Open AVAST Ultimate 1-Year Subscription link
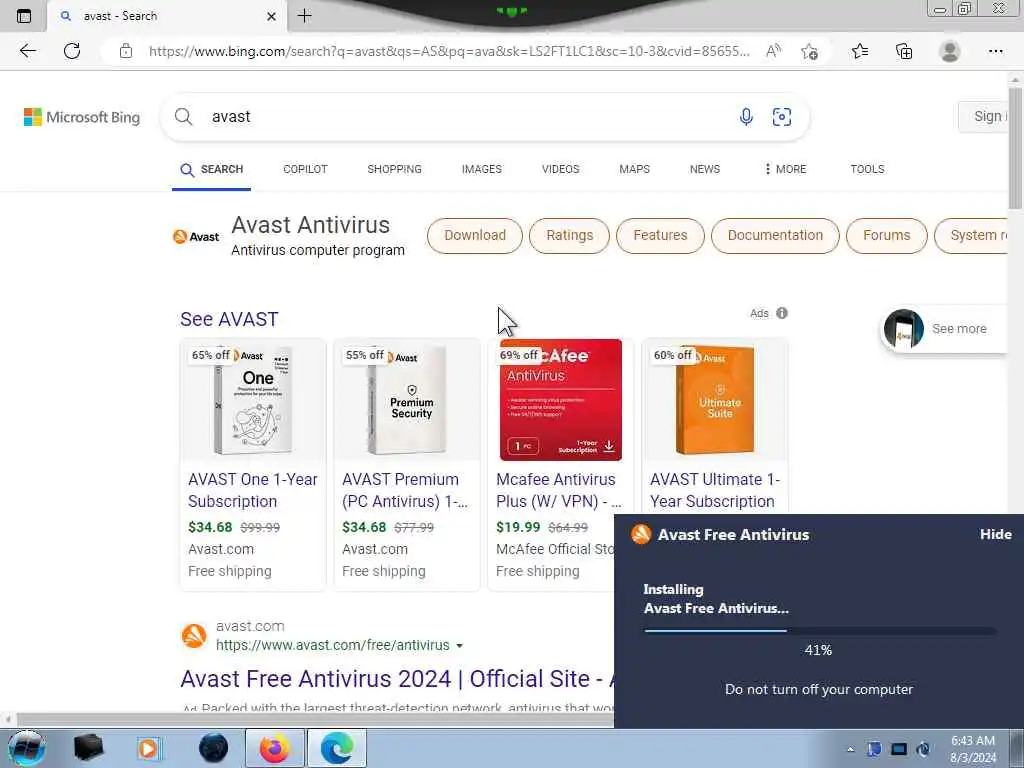 715,490
